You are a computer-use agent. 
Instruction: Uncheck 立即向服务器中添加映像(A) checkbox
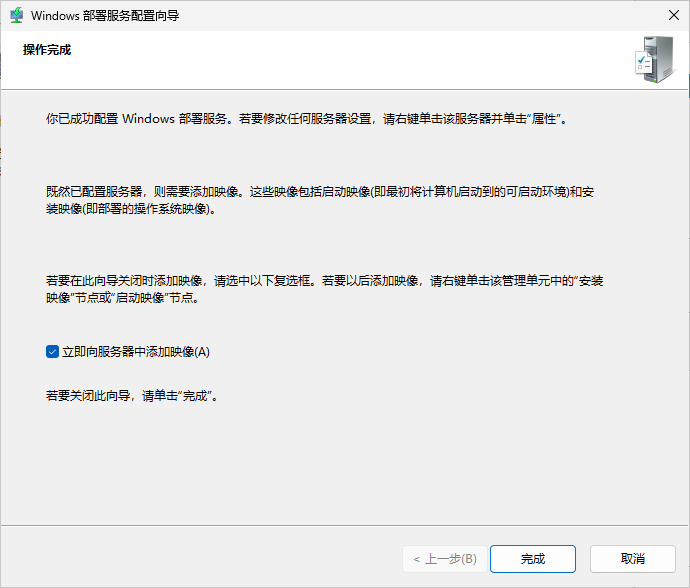(x=52, y=352)
